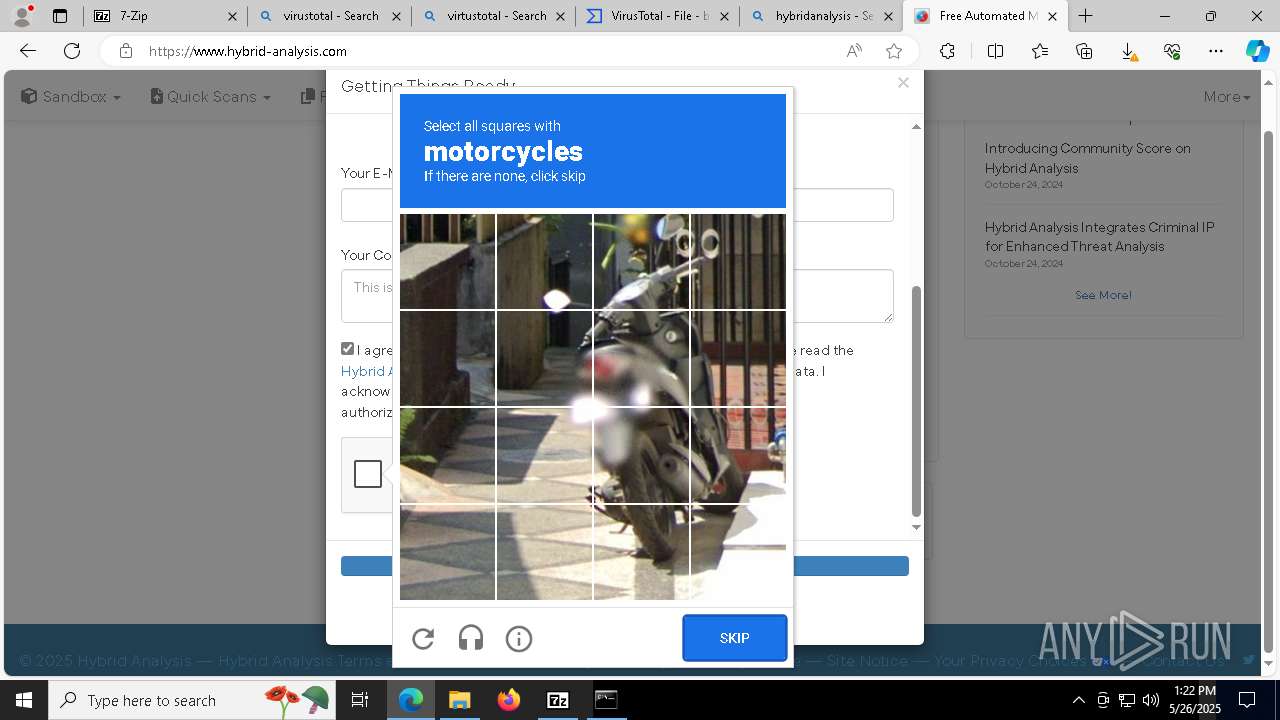
Task: Click the dialog scroll-down arrow
Action: click(916, 527)
